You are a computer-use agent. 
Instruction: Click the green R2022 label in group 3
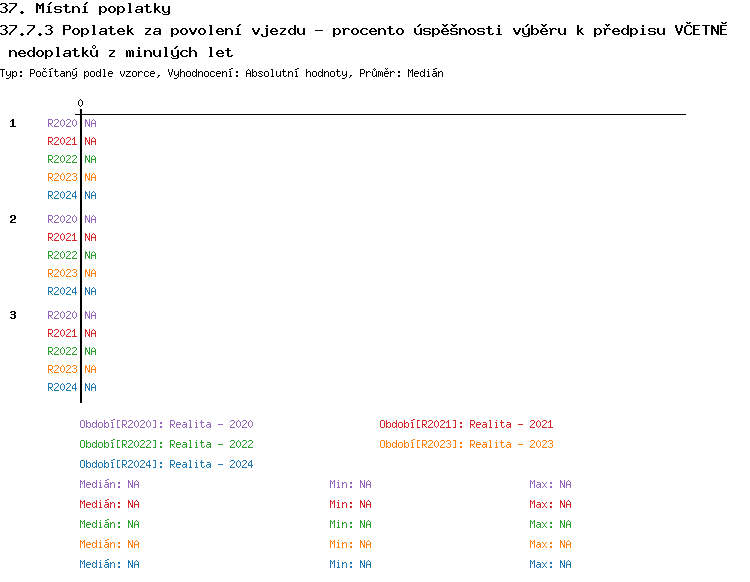click(x=62, y=351)
